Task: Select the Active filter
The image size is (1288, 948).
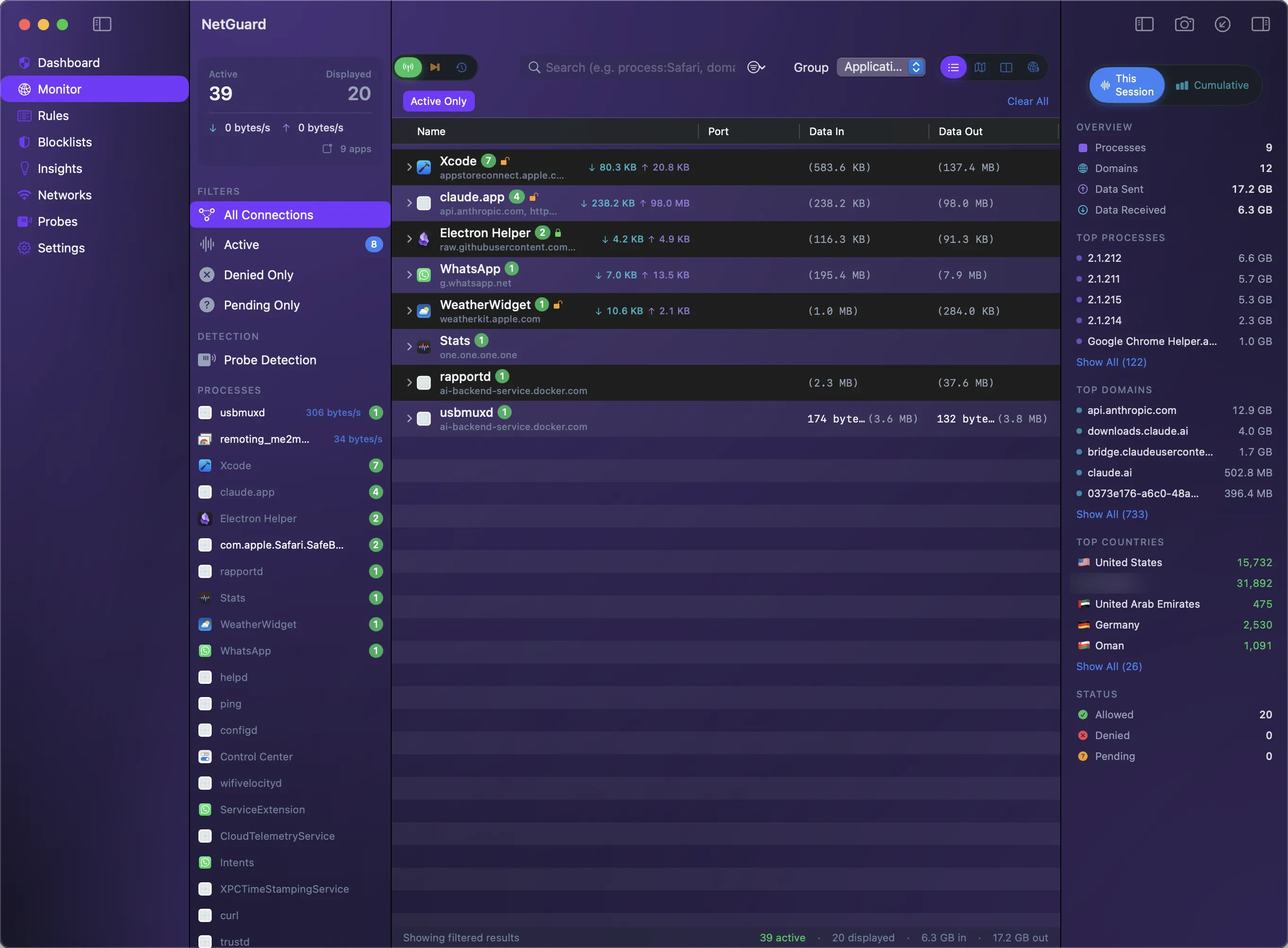Action: pos(290,244)
